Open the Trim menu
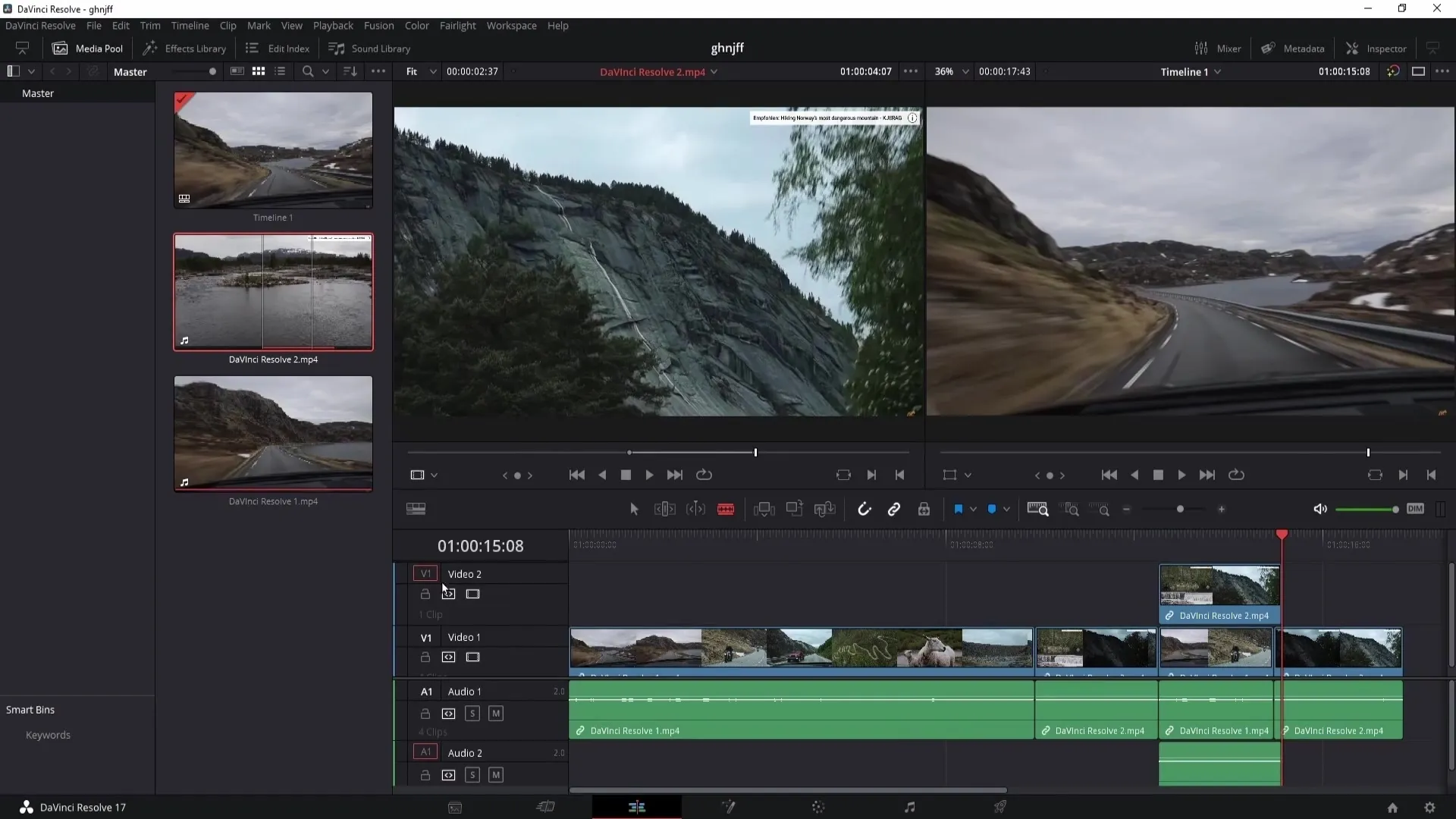Viewport: 1456px width, 819px height. coord(150,26)
